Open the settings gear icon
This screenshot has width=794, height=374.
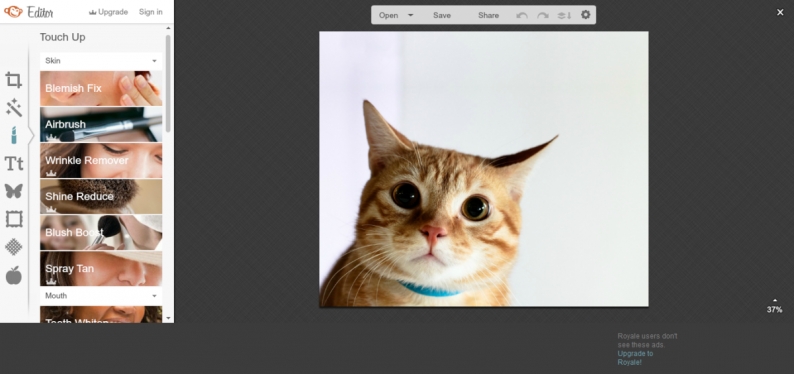585,15
